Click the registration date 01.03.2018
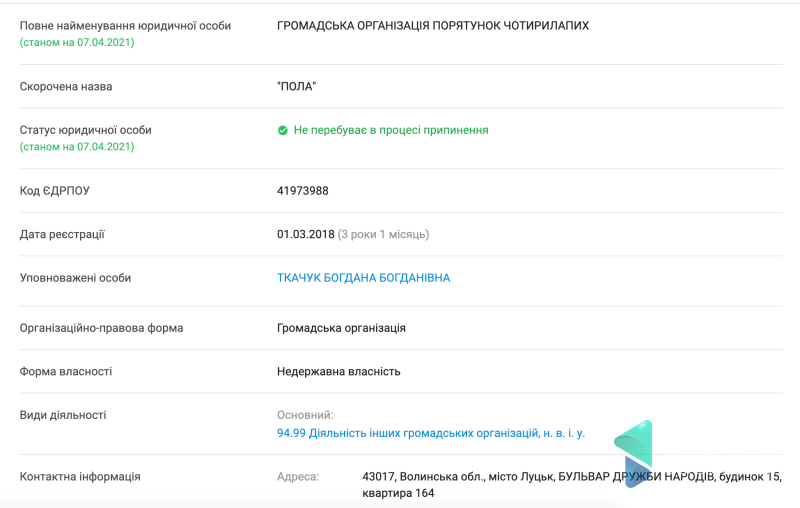800x508 pixels. pos(305,234)
